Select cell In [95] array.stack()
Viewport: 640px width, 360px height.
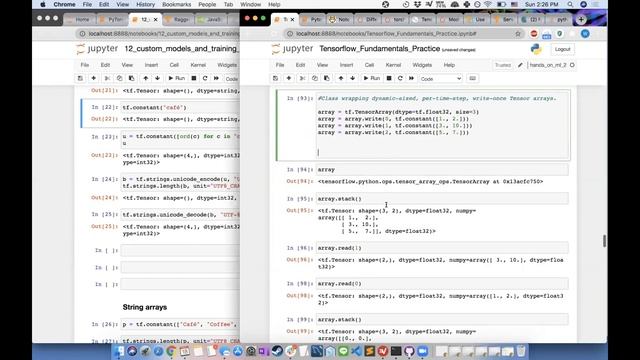[442, 199]
